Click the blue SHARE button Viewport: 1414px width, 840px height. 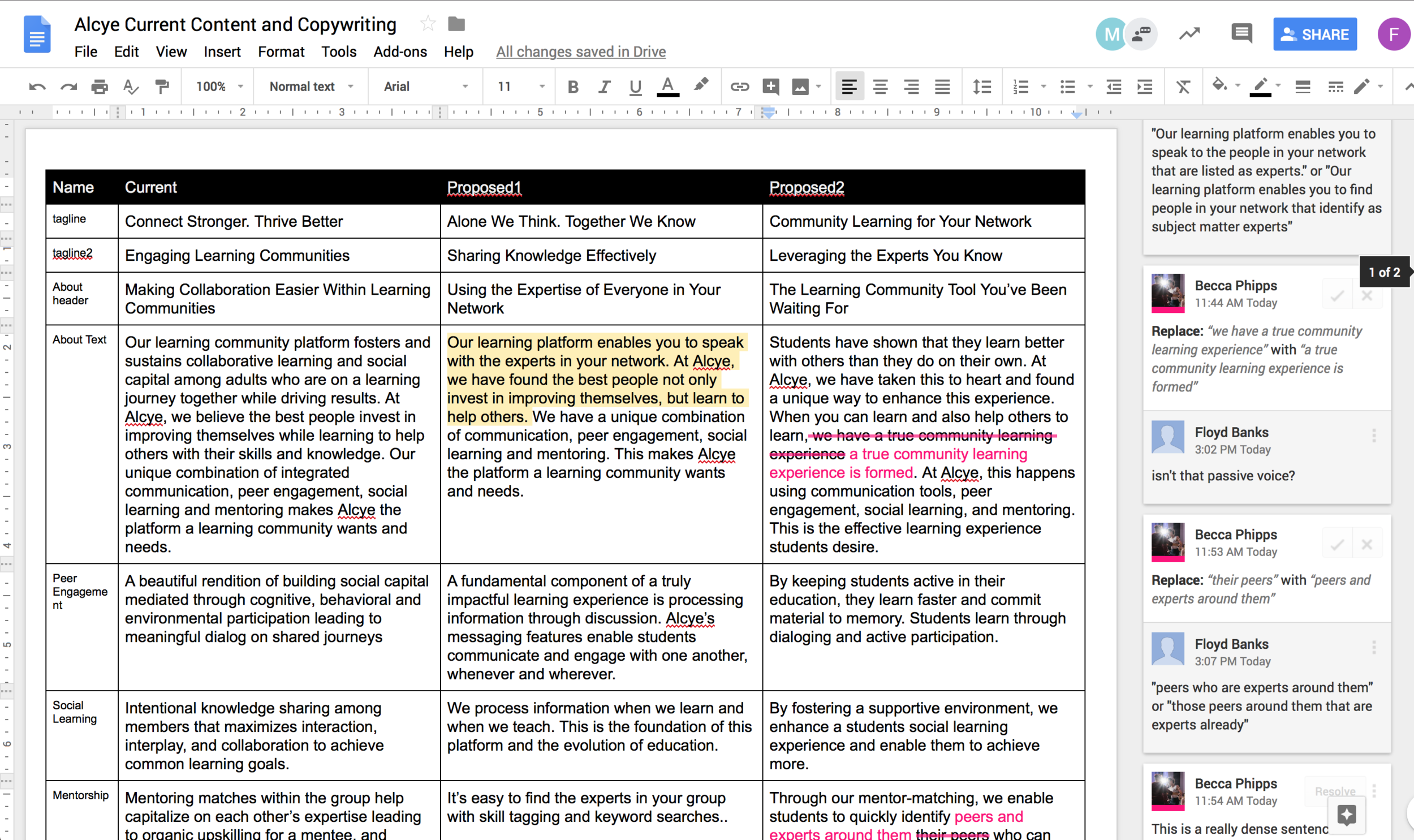point(1314,34)
